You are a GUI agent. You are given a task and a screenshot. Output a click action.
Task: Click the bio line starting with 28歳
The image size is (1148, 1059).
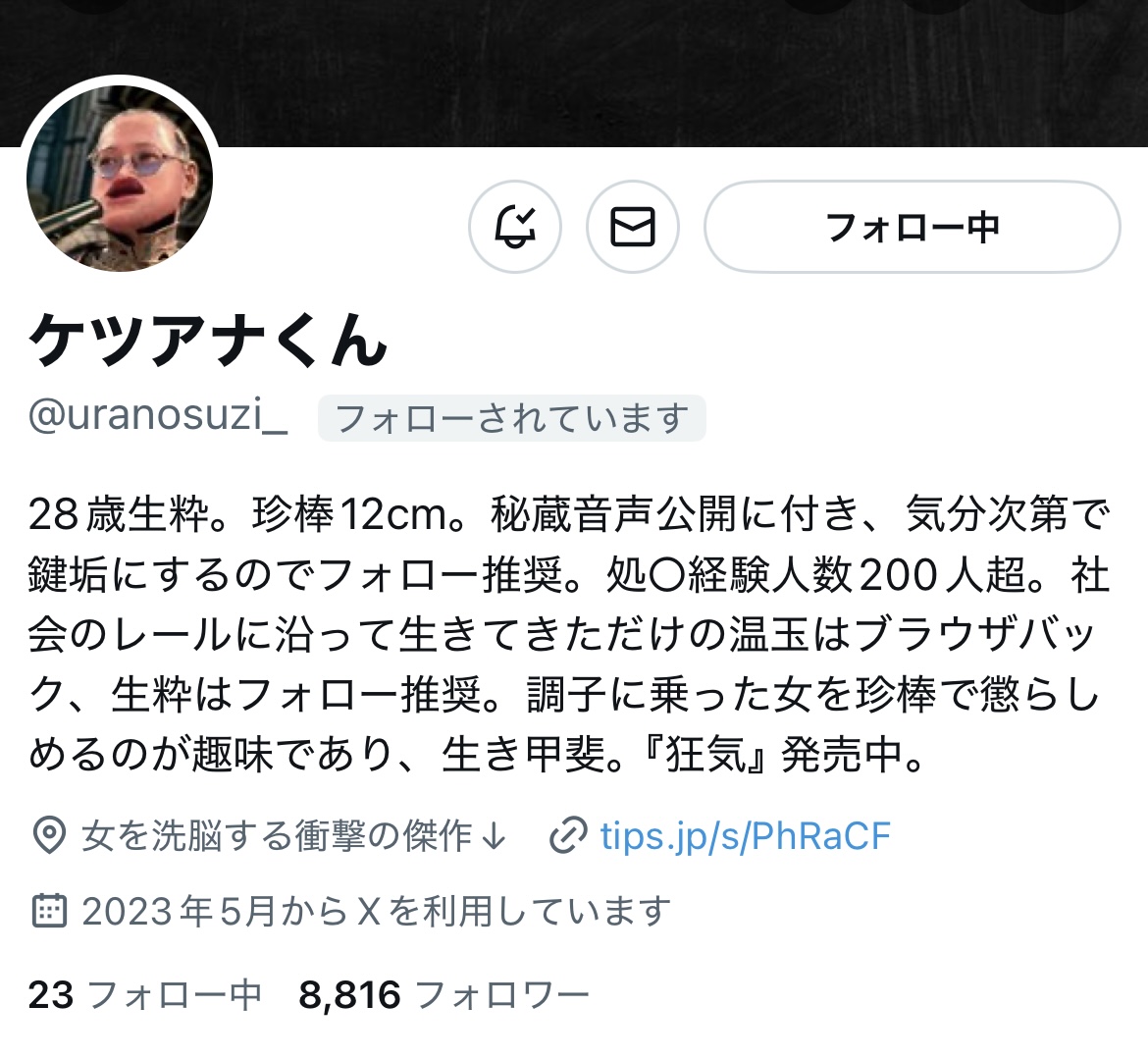point(570,514)
